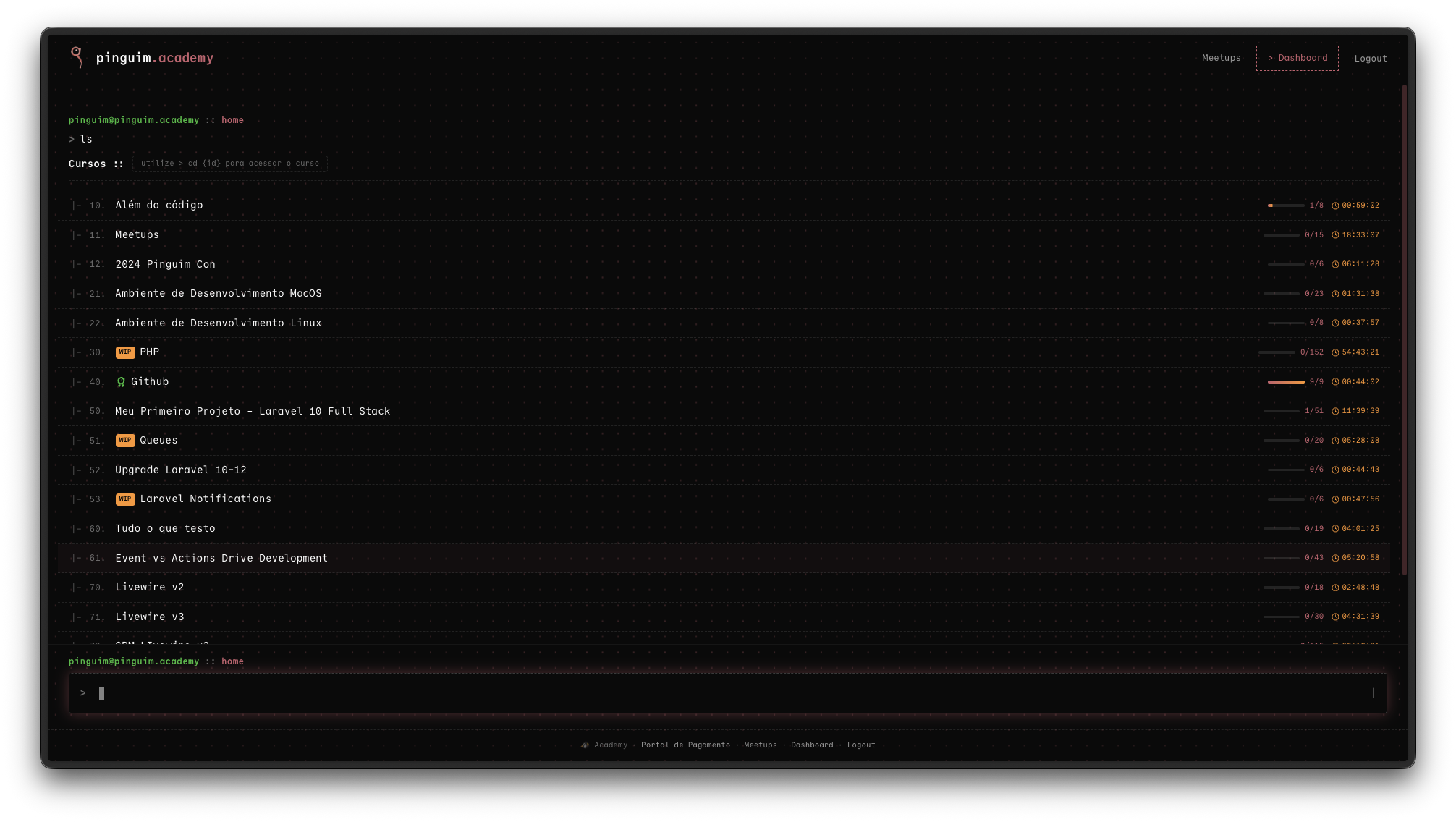Click the green badge icon beside Github

pyautogui.click(x=121, y=382)
